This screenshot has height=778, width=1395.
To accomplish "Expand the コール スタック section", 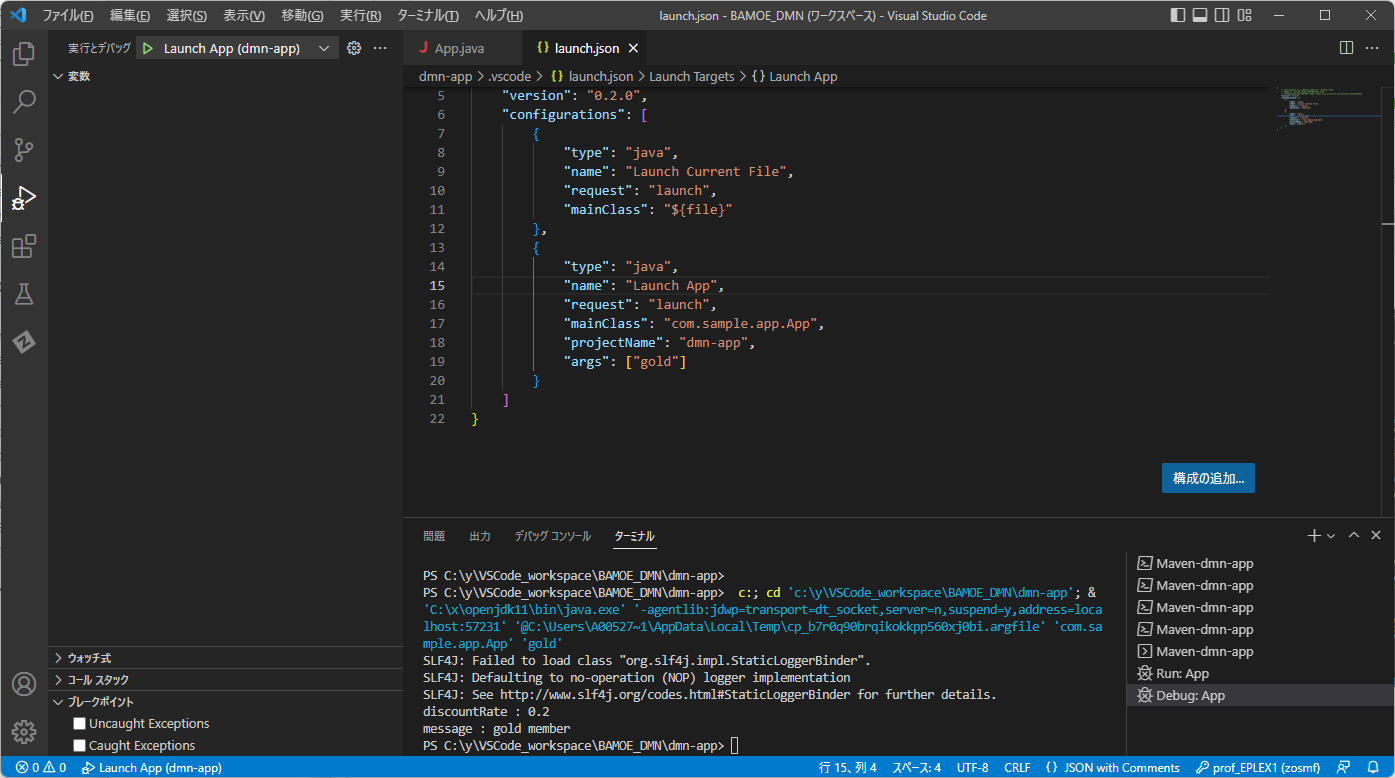I will (x=97, y=680).
